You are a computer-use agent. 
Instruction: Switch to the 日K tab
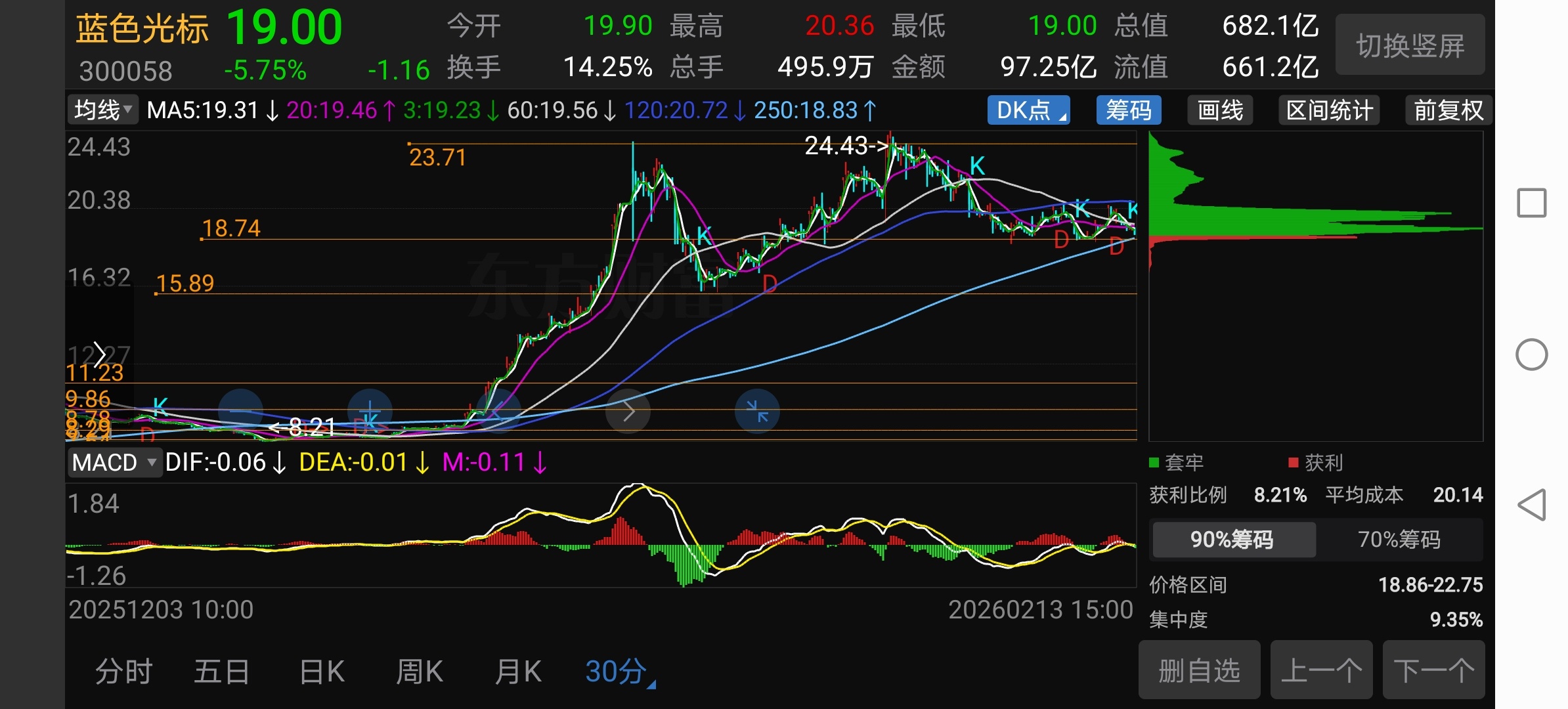click(321, 672)
